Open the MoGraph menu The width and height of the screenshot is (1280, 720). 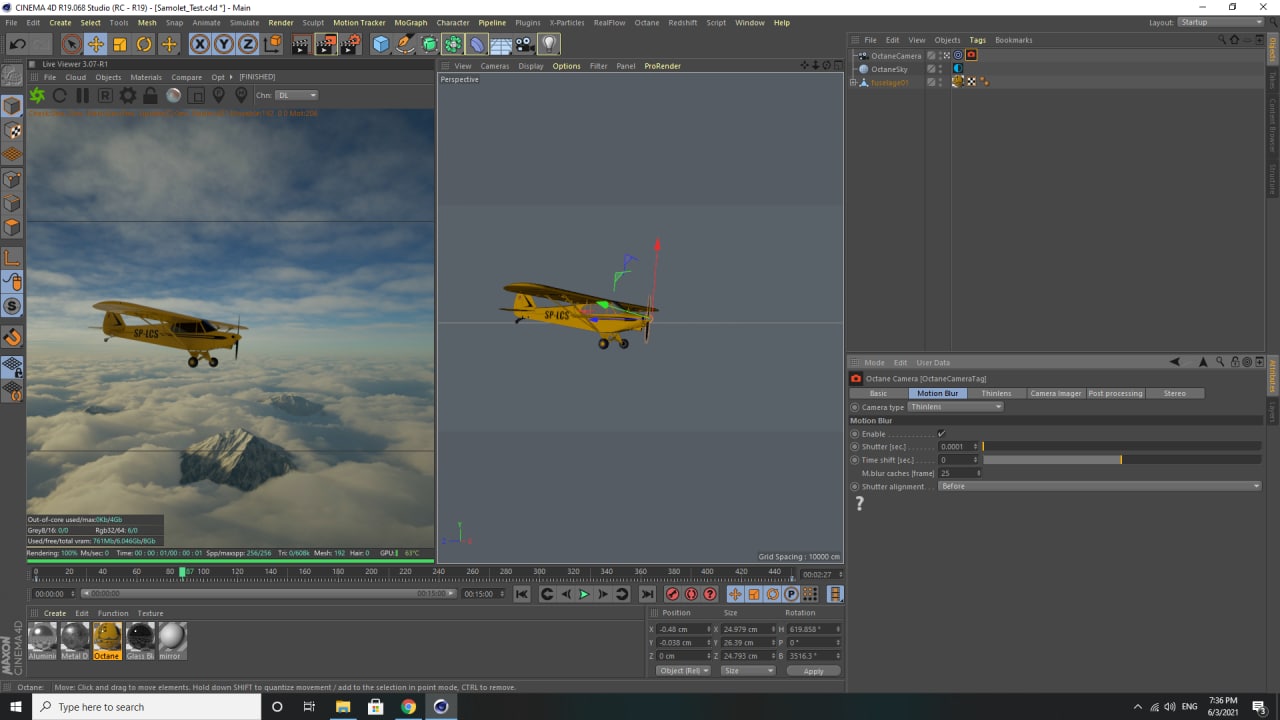[x=411, y=22]
